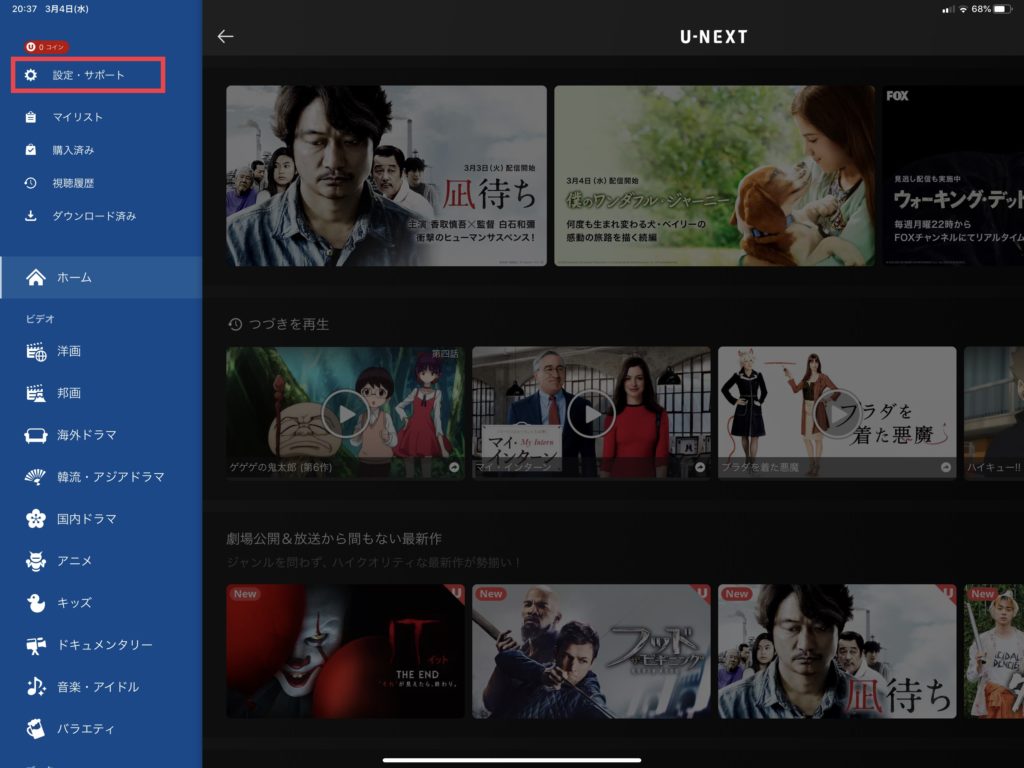Click the アニメ character icon
The width and height of the screenshot is (1024, 768).
(36, 561)
